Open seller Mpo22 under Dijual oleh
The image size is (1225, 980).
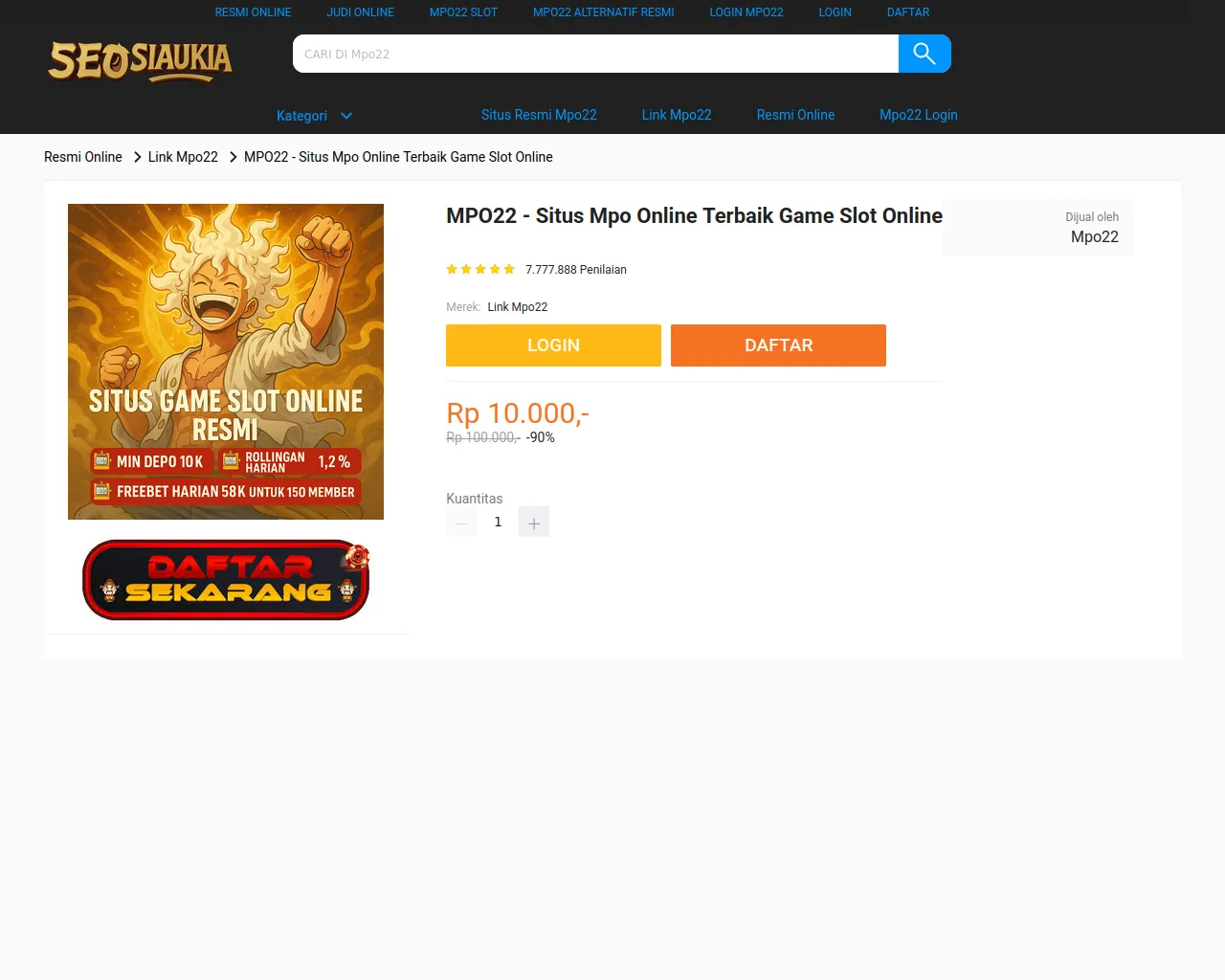point(1095,237)
